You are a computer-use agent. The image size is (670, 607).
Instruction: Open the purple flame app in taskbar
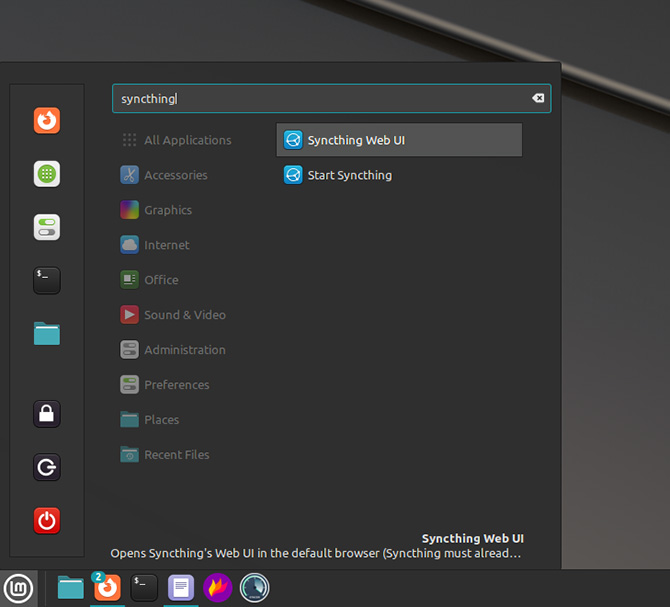coord(217,588)
